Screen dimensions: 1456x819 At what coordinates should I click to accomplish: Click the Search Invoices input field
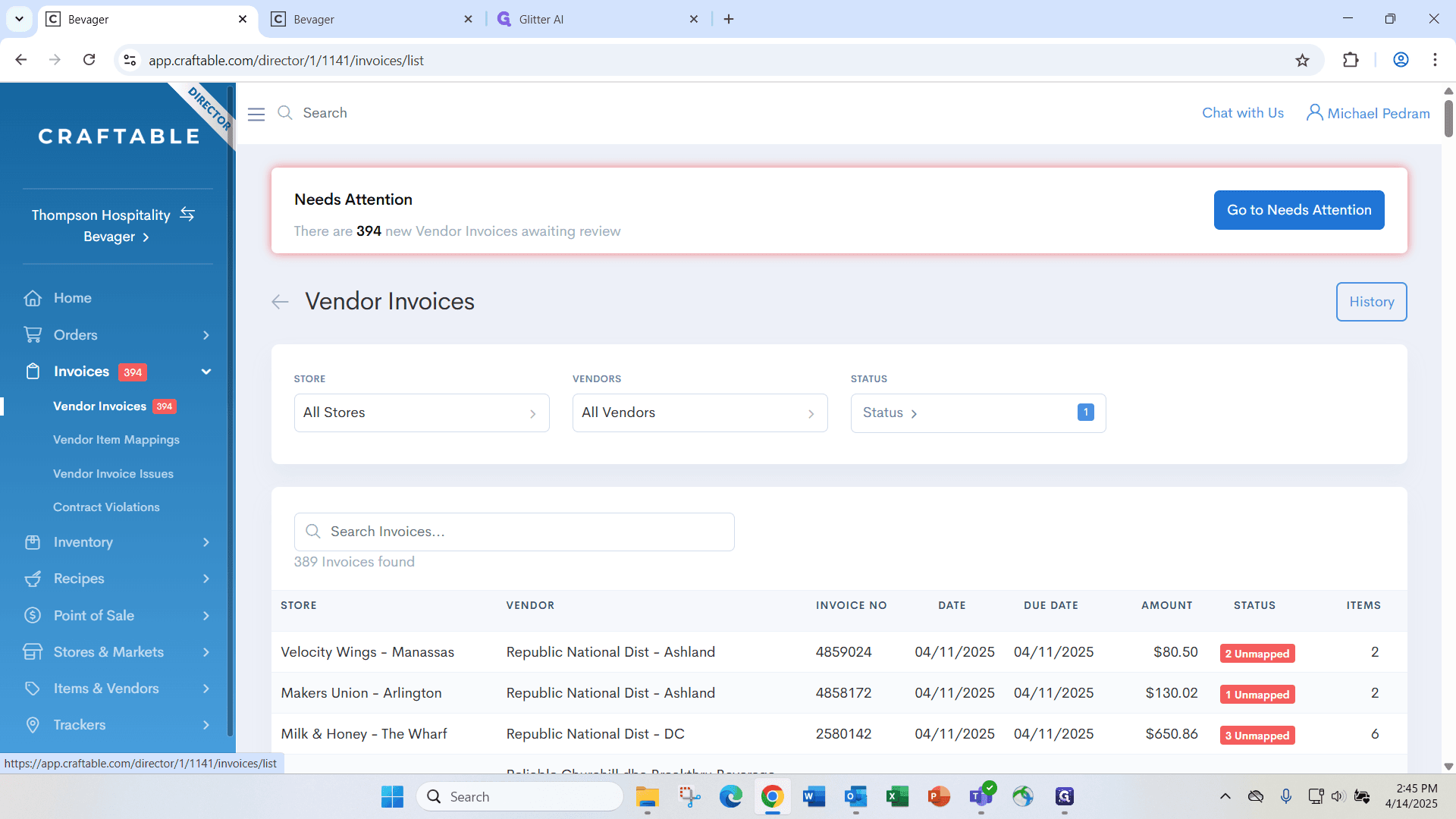pyautogui.click(x=514, y=532)
